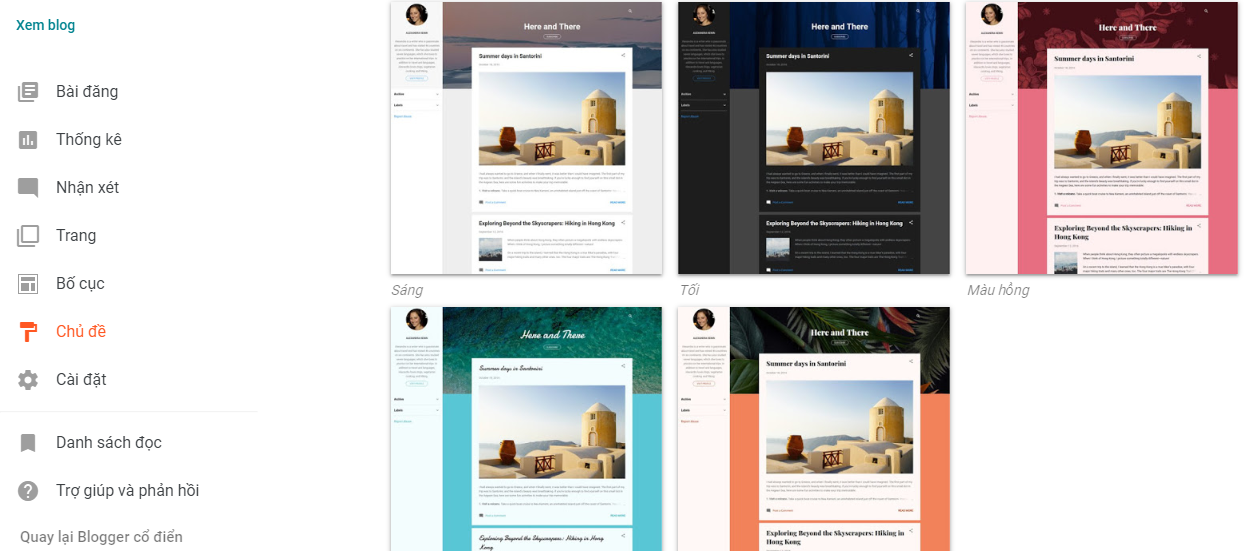Screen dimensions: 1245x551
Task: Open the Xem blog link
Action: pyautogui.click(x=45, y=25)
